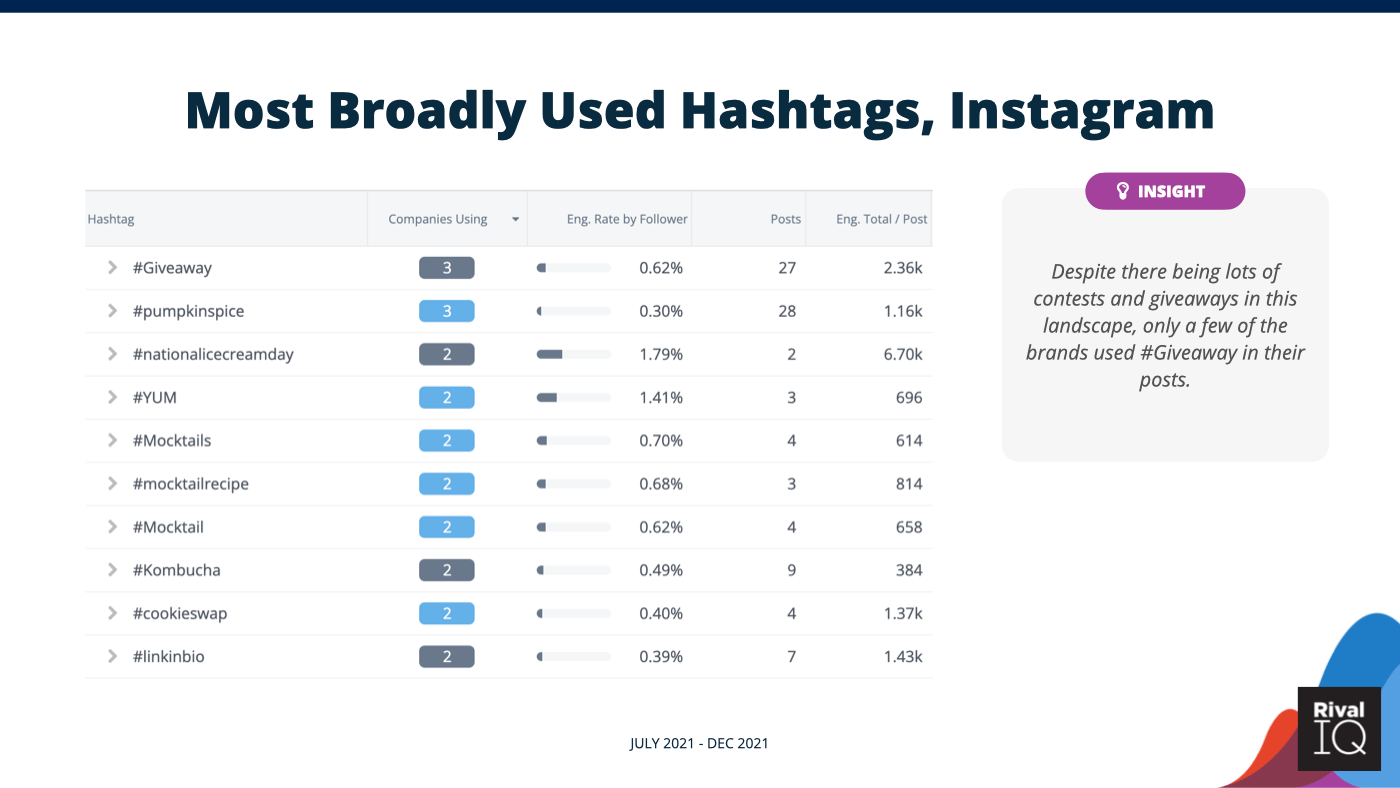This screenshot has width=1400, height=788.
Task: Click the #nationalicecreamday engagement rate bar
Action: (573, 354)
